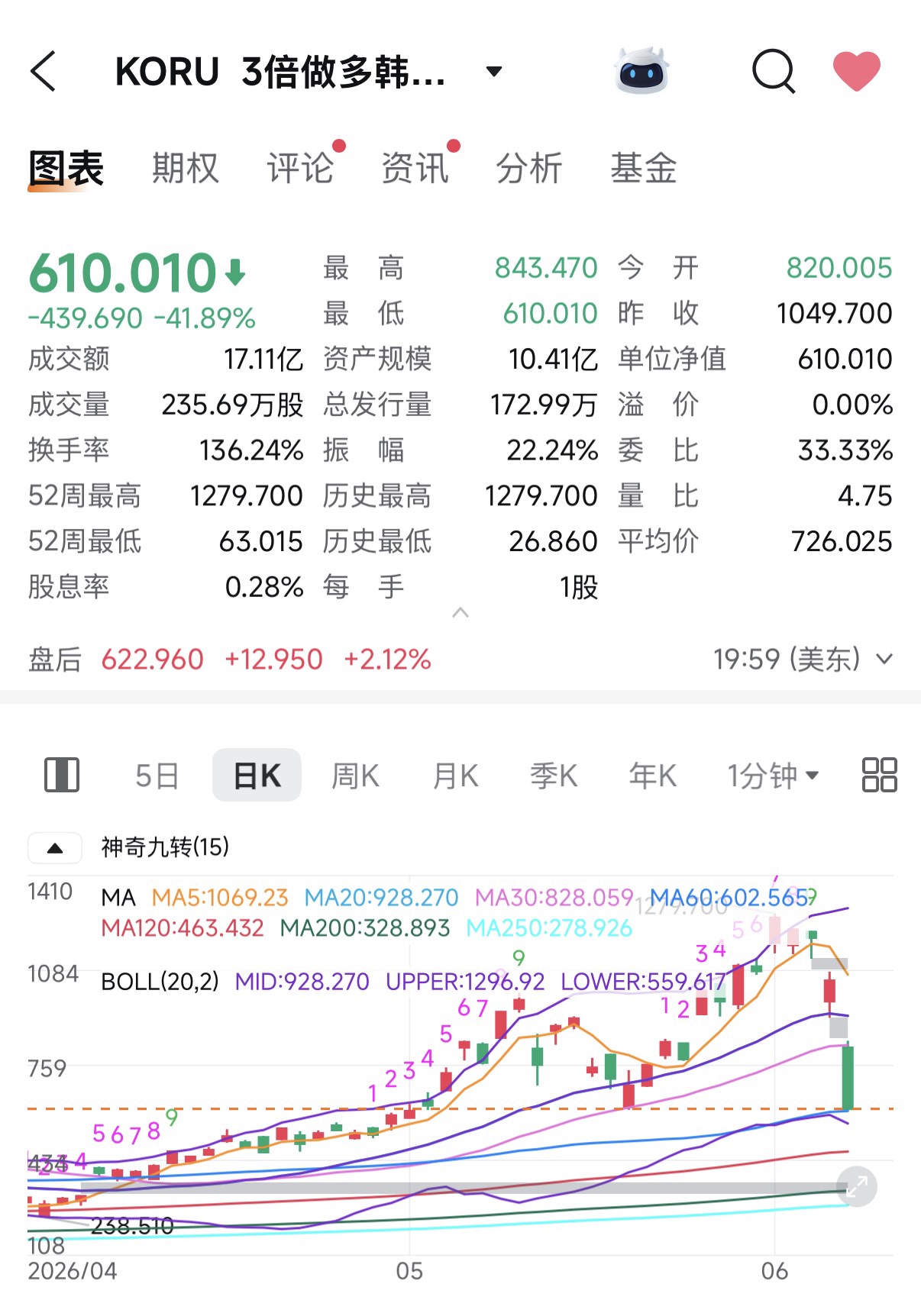921x1316 pixels.
Task: Open the 基金 tab
Action: (644, 168)
